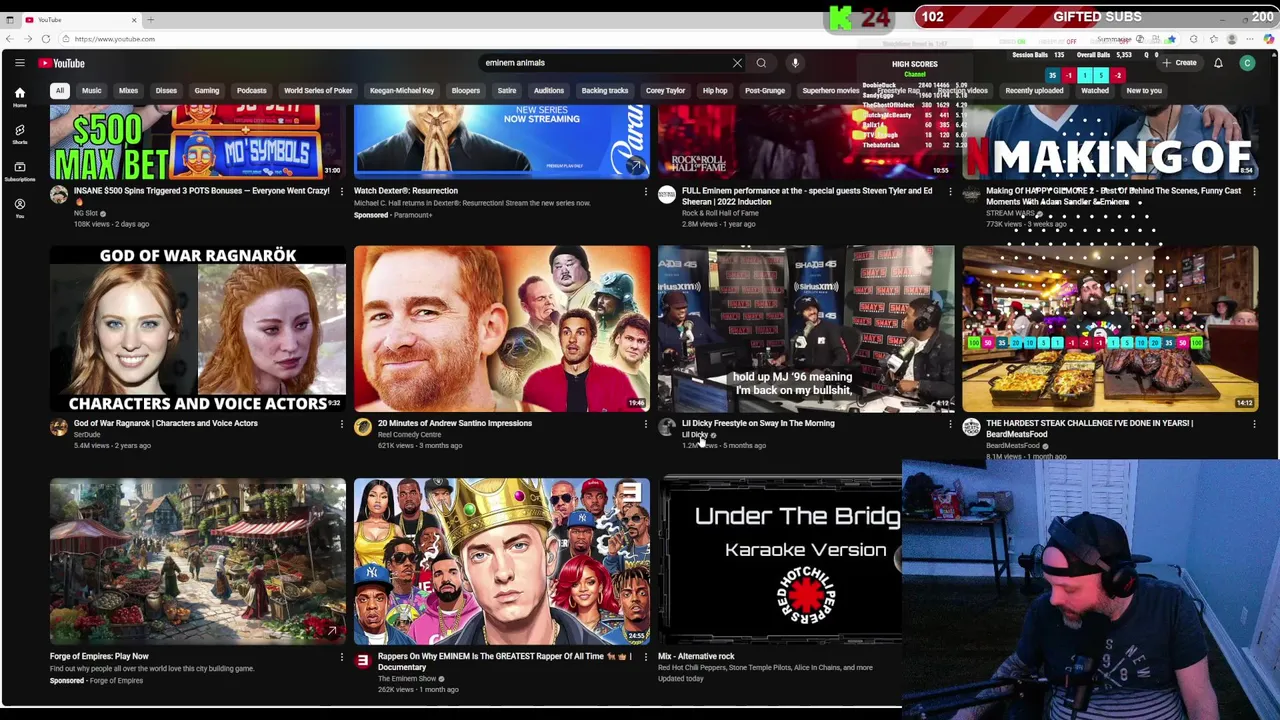Start voice search with microphone
This screenshot has width=1280, height=720.
(x=795, y=63)
